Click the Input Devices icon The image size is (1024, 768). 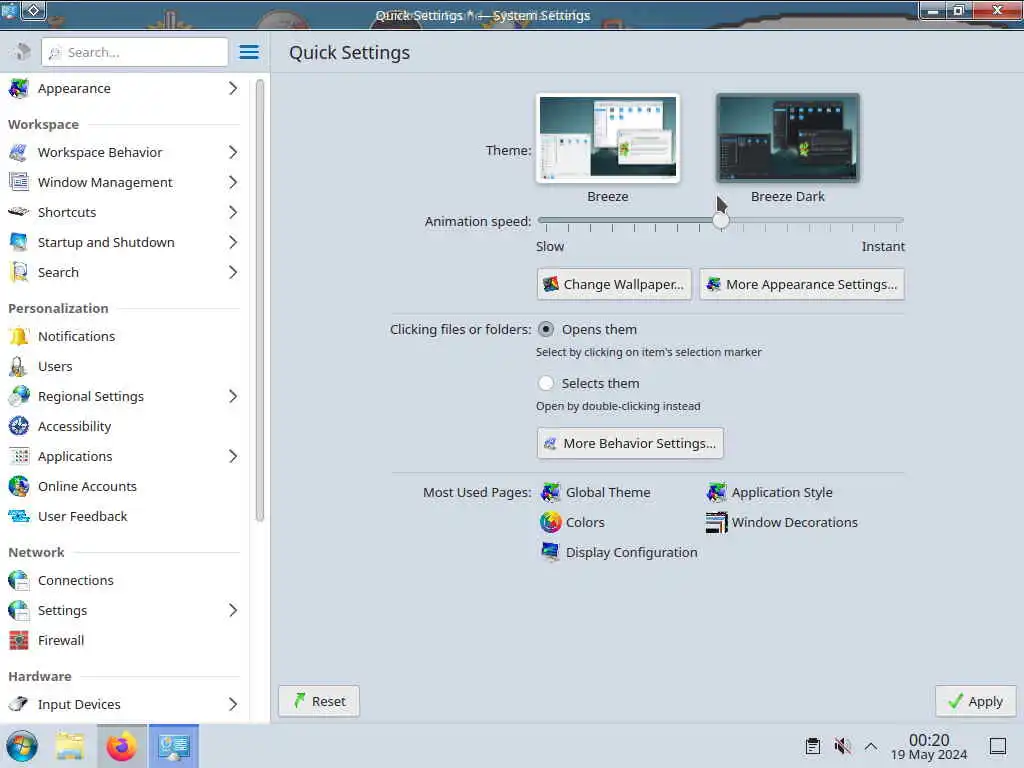[x=19, y=704]
